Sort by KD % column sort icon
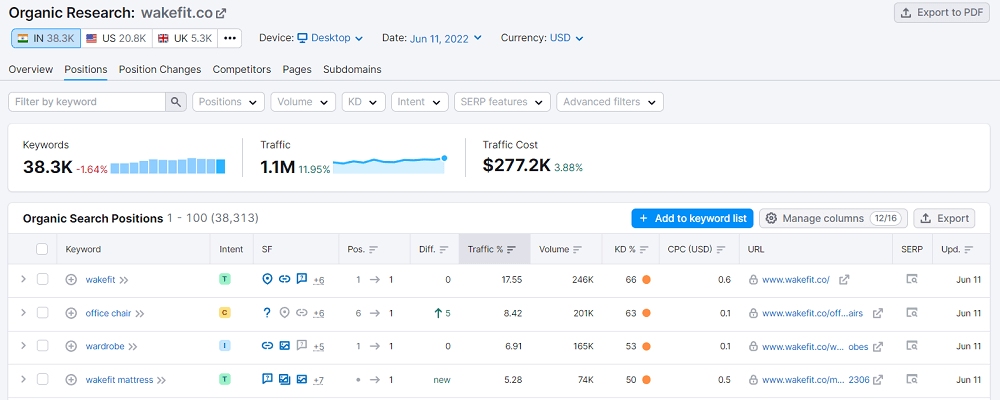Viewport: 1000px width, 400px height. pos(644,249)
